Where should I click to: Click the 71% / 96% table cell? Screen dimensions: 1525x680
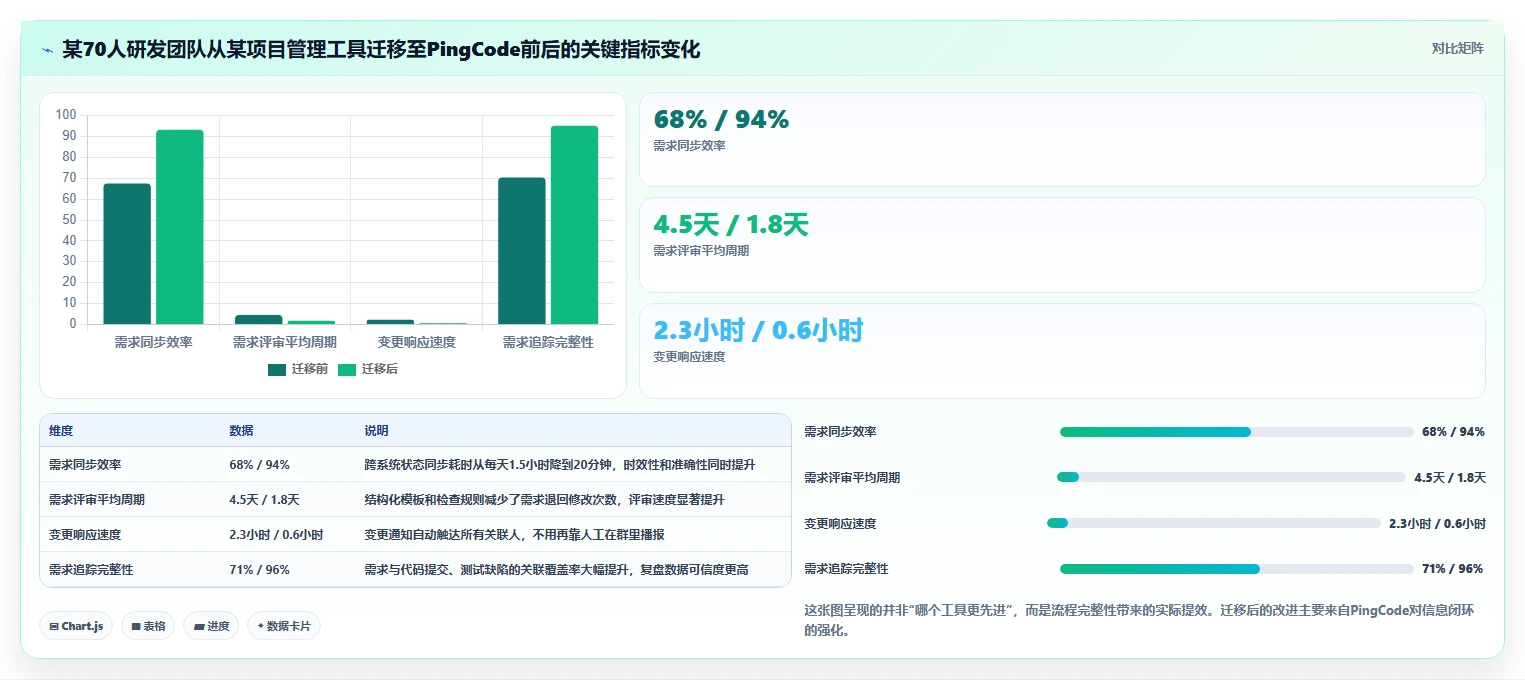coord(259,570)
